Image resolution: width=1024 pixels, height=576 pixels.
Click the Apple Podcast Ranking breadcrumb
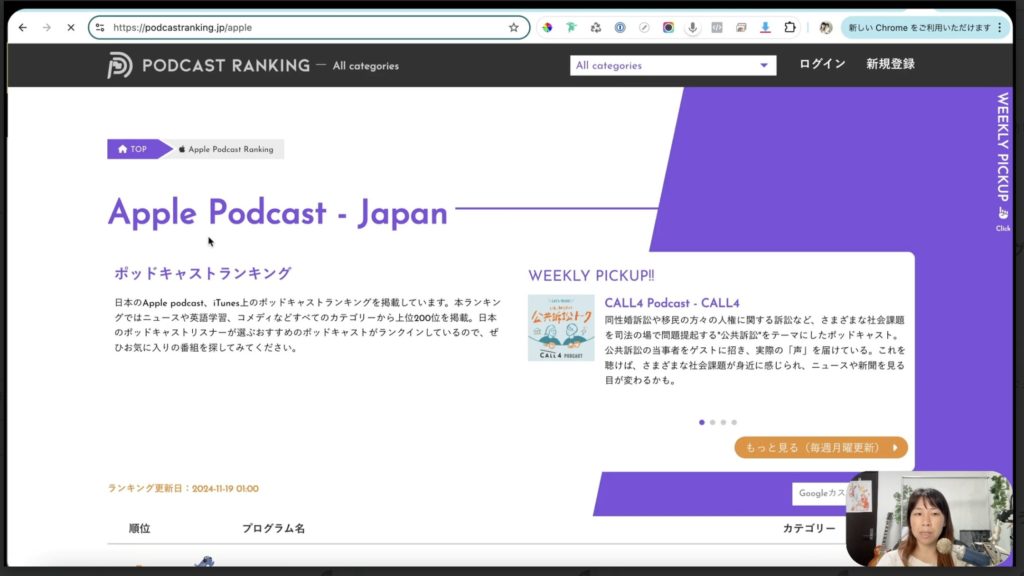226,149
